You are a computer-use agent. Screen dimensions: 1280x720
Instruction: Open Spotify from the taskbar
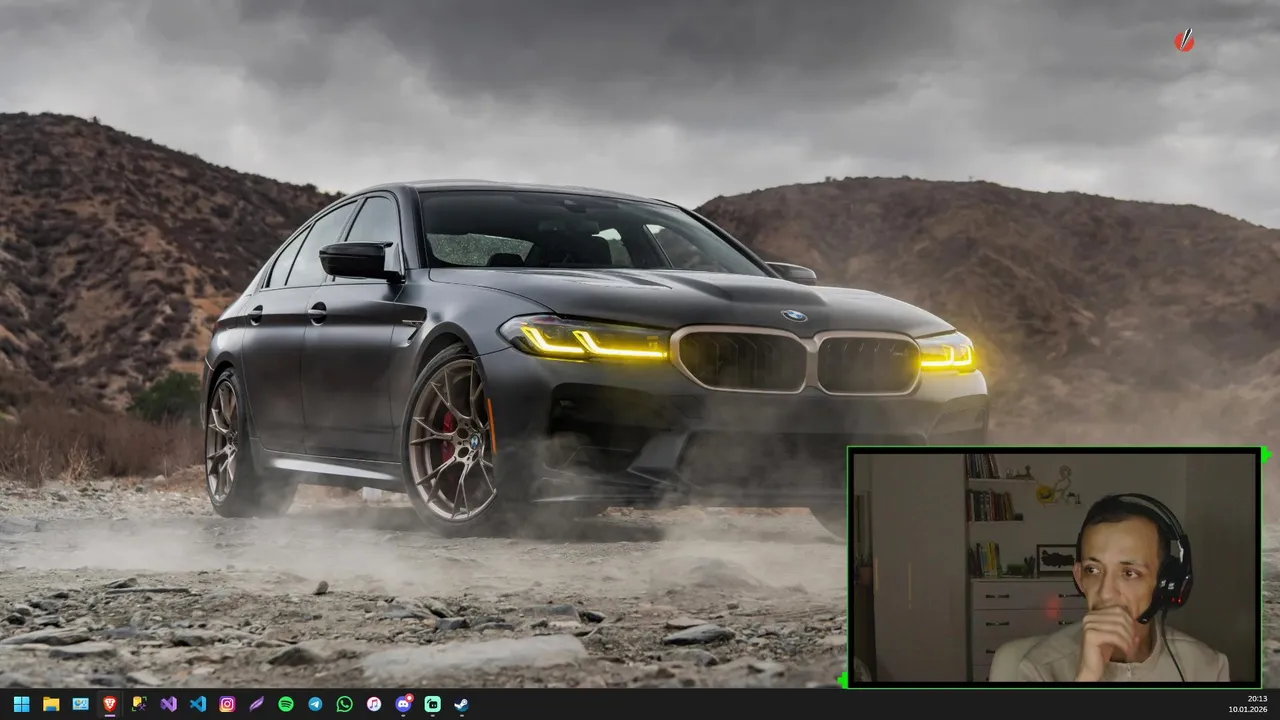[x=286, y=704]
